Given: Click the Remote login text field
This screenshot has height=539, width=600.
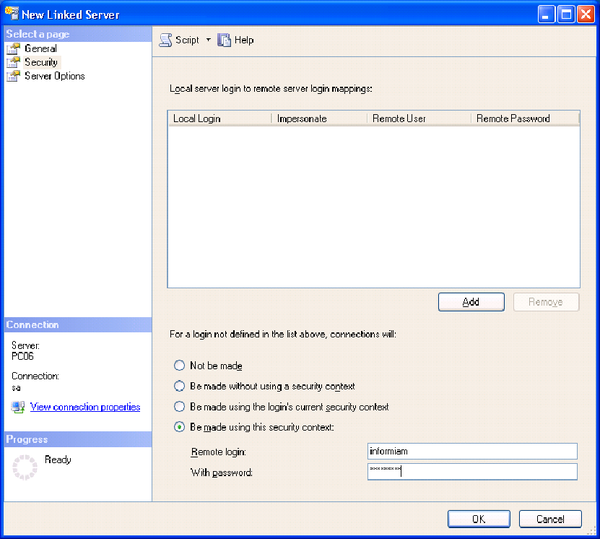Looking at the screenshot, I should (x=472, y=451).
